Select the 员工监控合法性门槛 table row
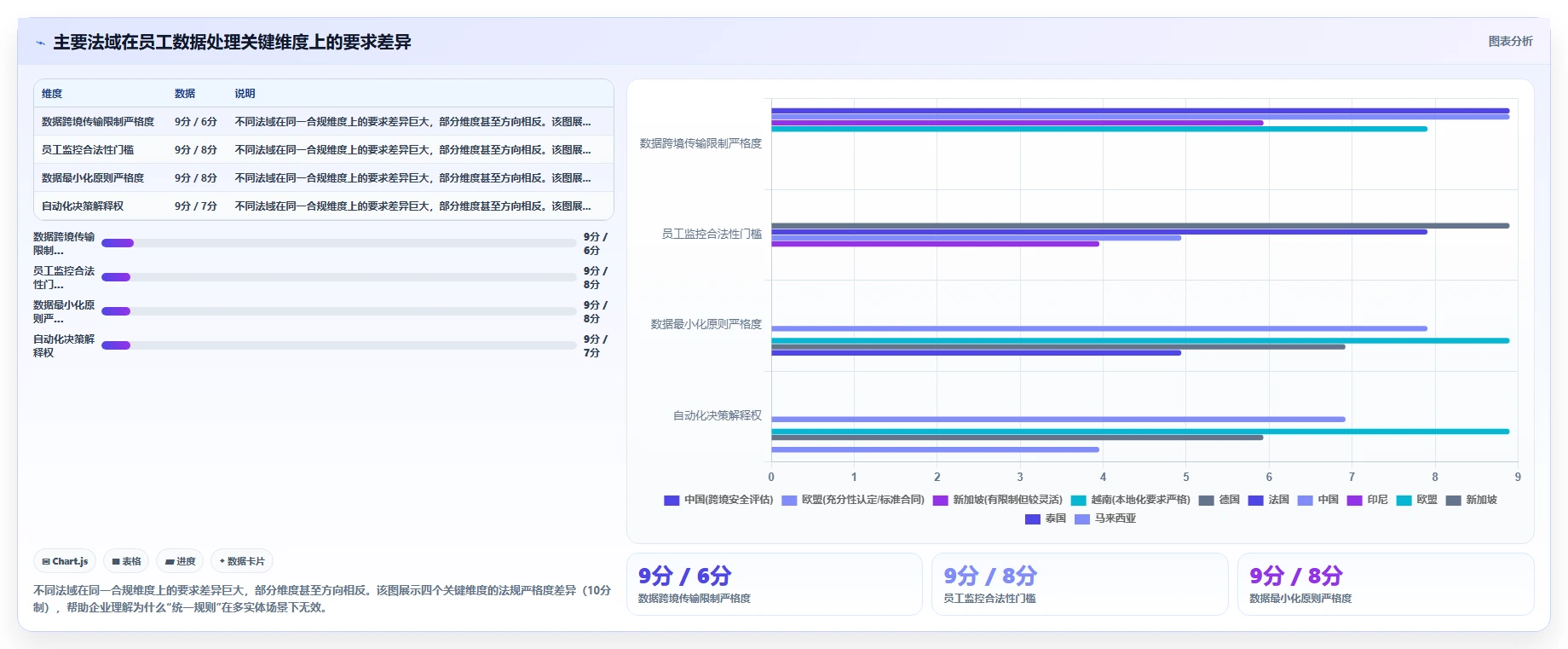The width and height of the screenshot is (1568, 649). [x=324, y=149]
